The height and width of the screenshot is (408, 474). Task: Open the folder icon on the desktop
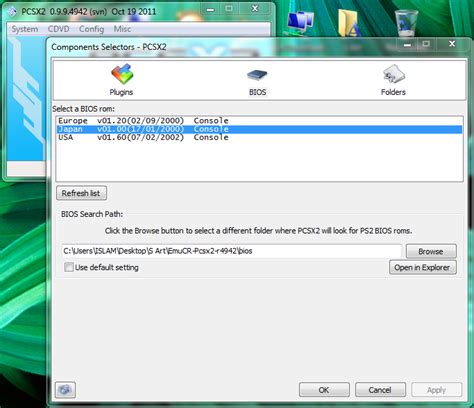tap(349, 22)
